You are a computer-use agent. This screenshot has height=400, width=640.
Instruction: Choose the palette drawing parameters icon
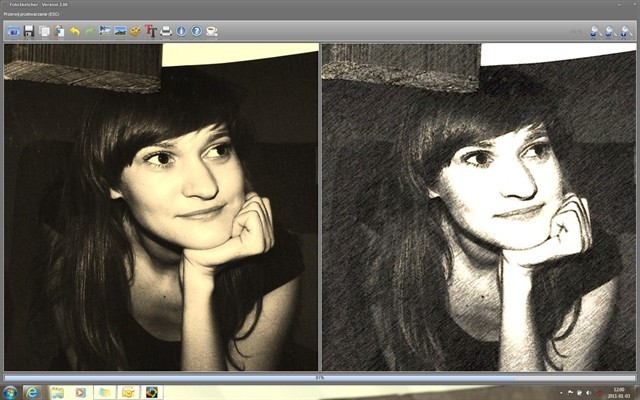tap(136, 31)
